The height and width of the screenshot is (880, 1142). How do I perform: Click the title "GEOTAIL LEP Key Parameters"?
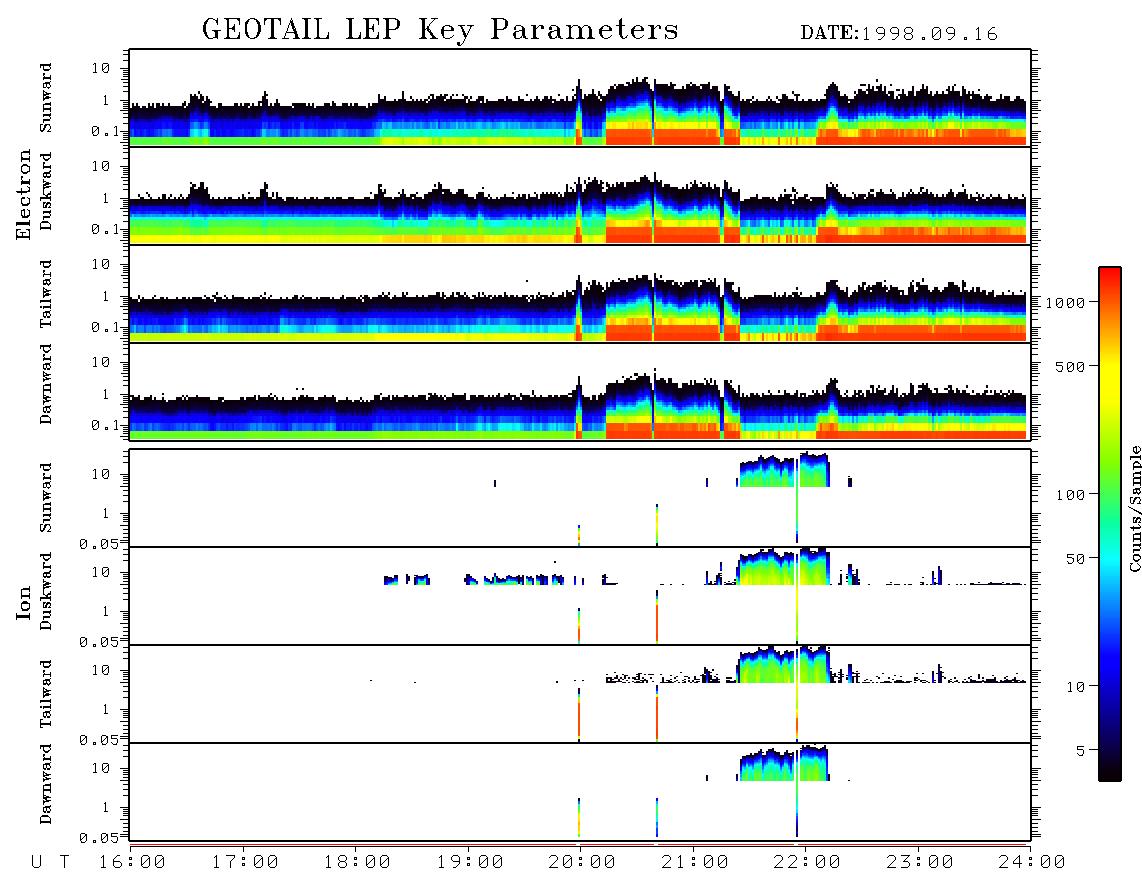point(440,30)
